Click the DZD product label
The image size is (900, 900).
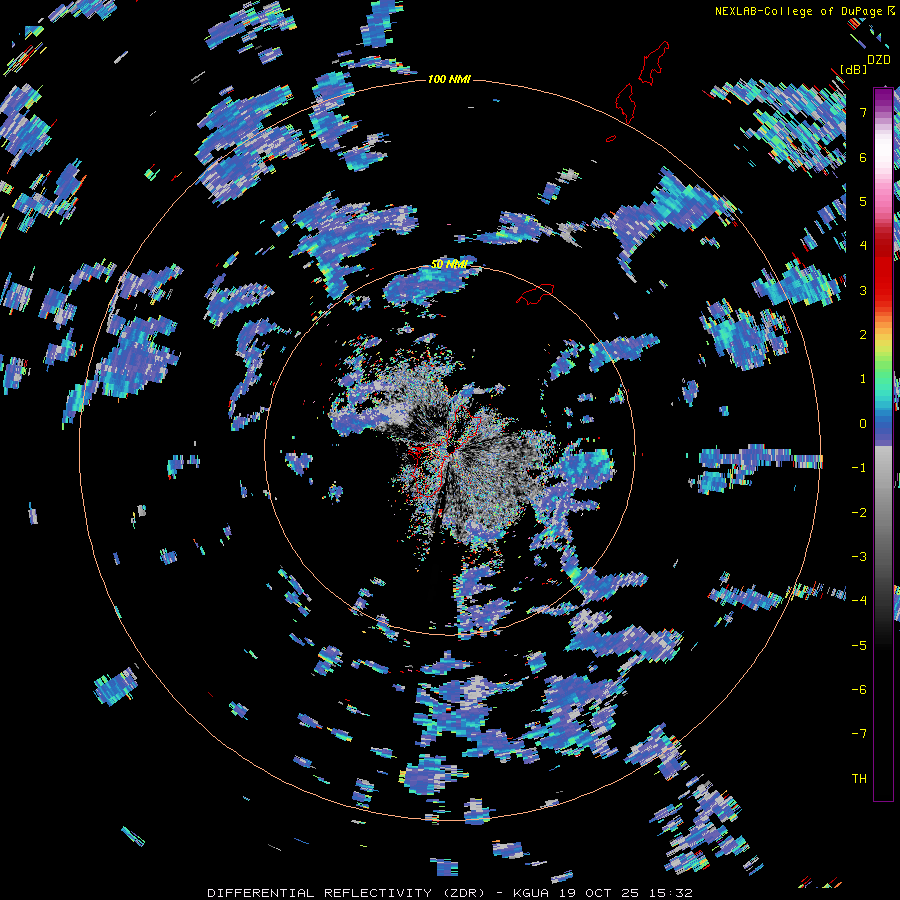click(x=879, y=60)
